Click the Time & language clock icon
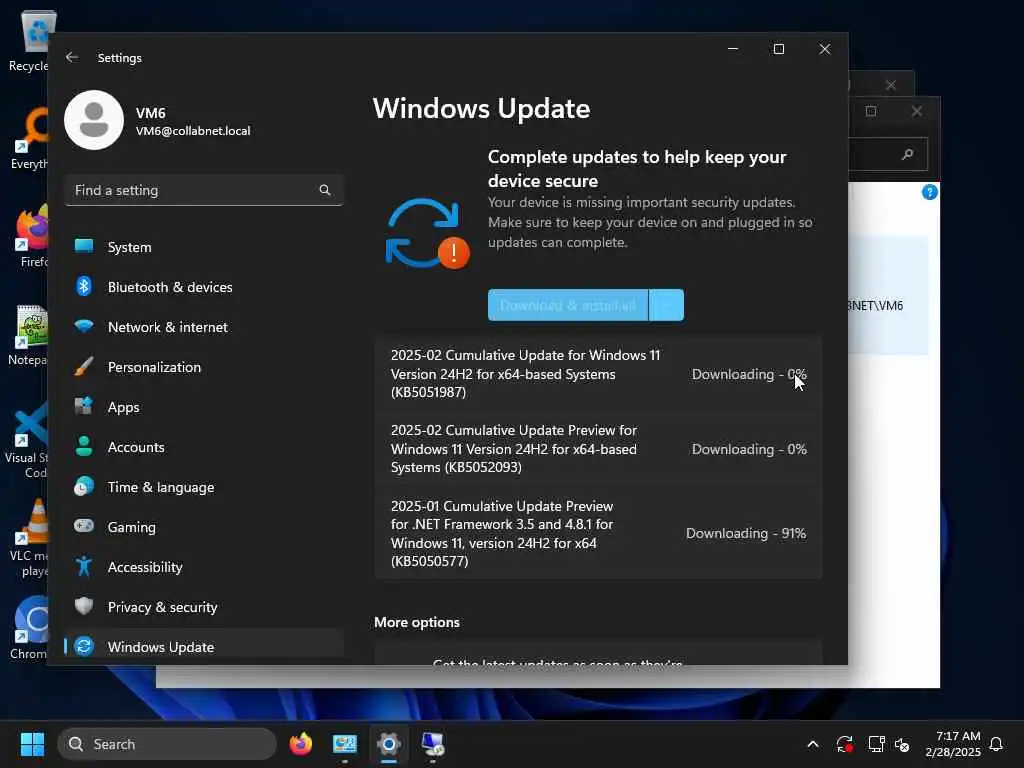The image size is (1024, 768). click(84, 487)
